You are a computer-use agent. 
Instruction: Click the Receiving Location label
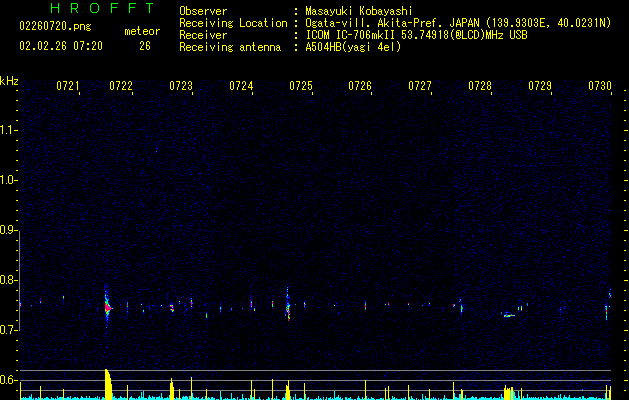233,23
